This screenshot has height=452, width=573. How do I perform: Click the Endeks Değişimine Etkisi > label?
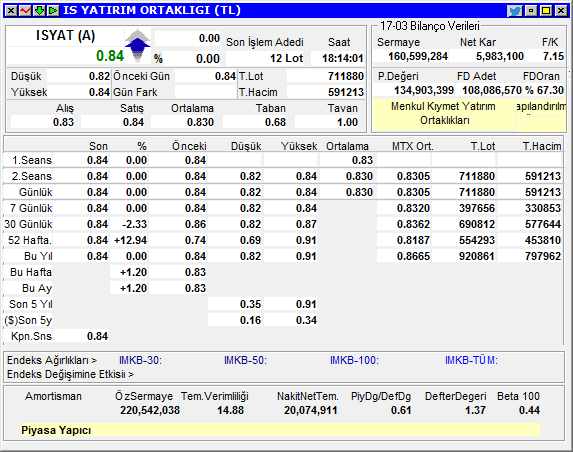coord(70,375)
